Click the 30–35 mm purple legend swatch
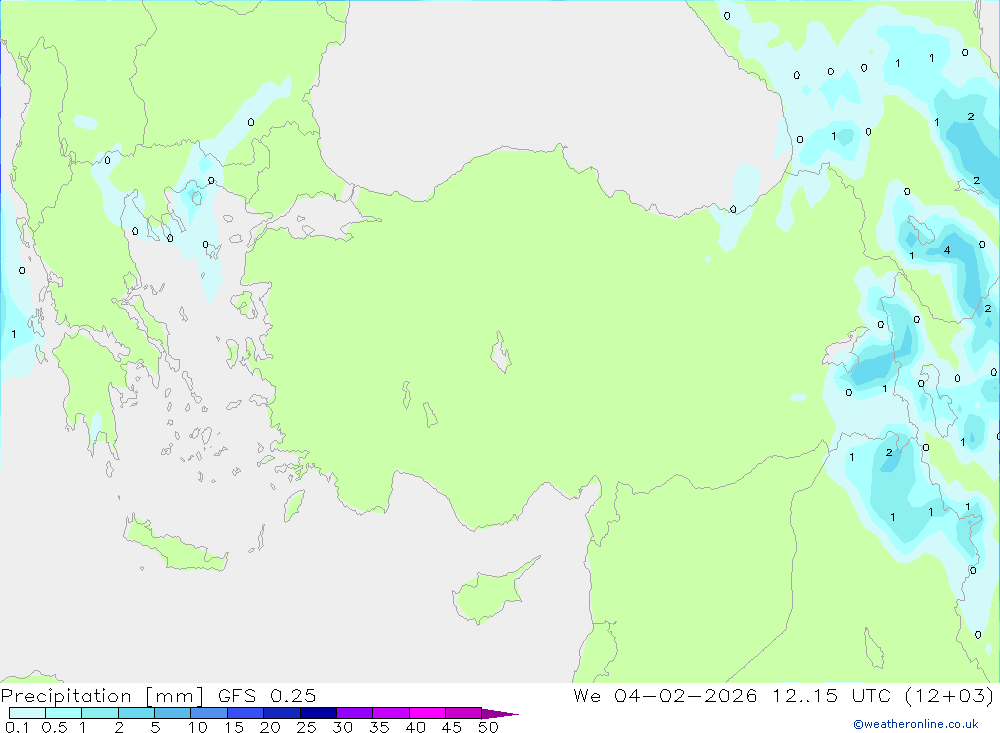Screen dimensions: 1000x733 pos(355,713)
